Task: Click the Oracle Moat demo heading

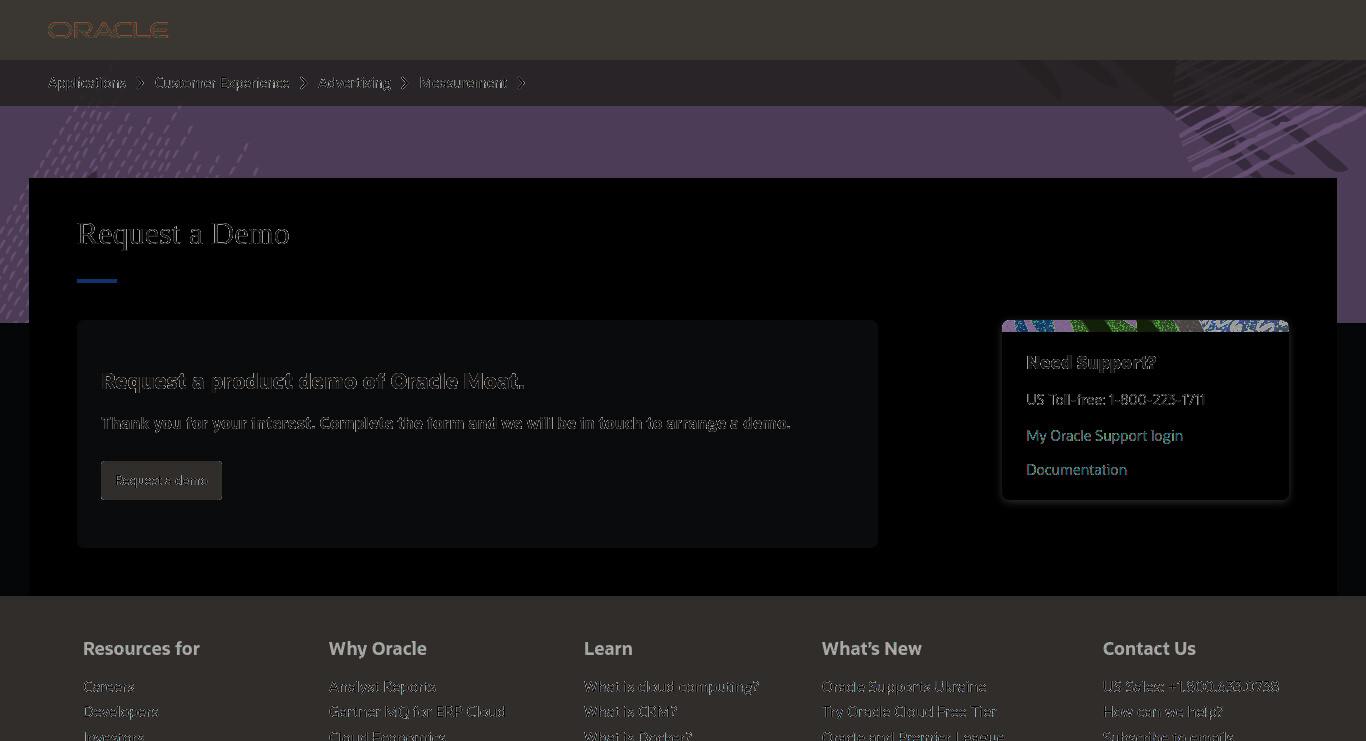Action: point(313,382)
